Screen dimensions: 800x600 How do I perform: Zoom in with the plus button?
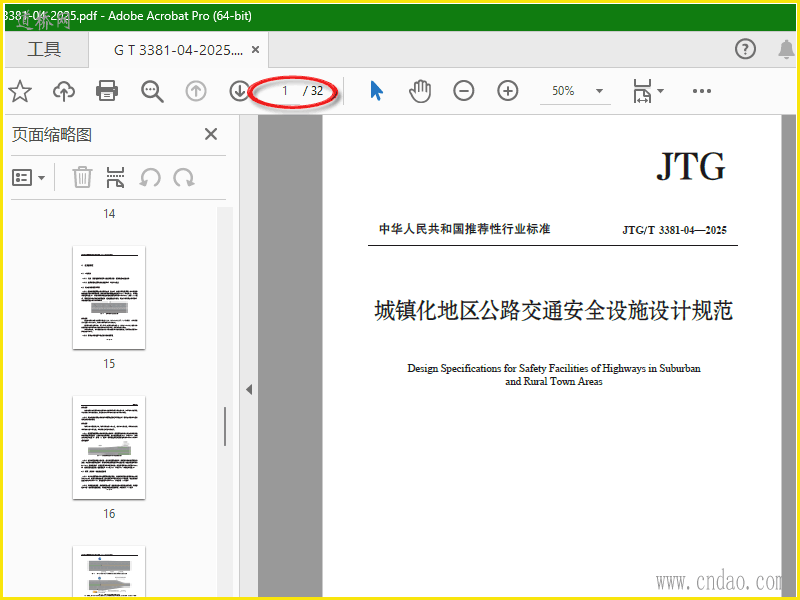click(508, 91)
